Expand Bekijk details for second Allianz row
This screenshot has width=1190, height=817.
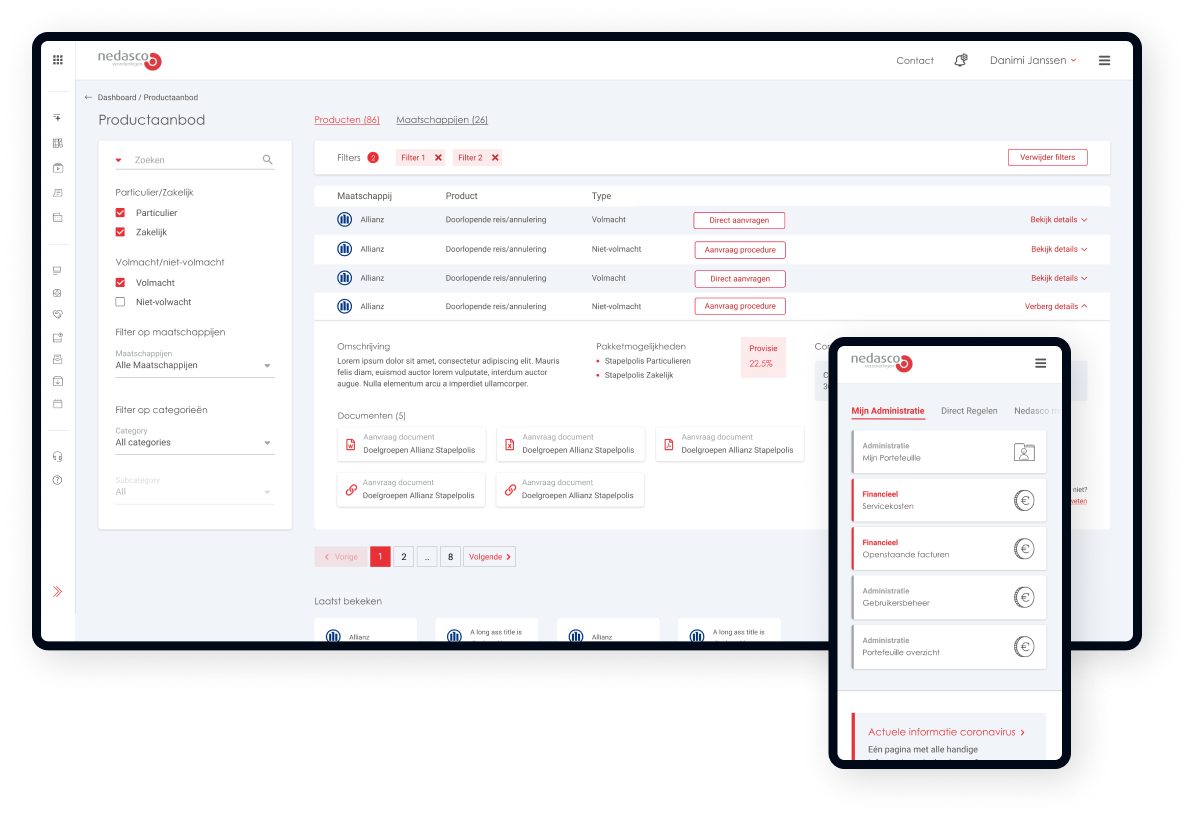[x=1059, y=249]
